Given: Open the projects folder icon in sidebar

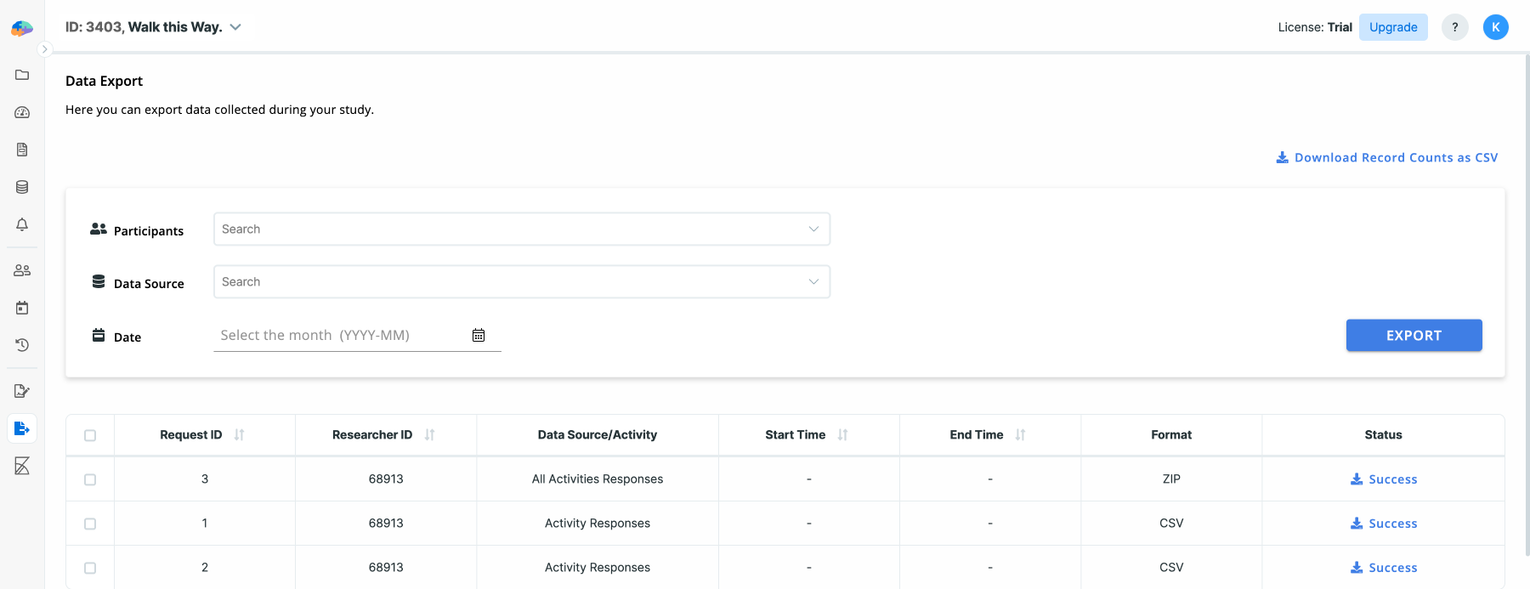Looking at the screenshot, I should tap(22, 74).
